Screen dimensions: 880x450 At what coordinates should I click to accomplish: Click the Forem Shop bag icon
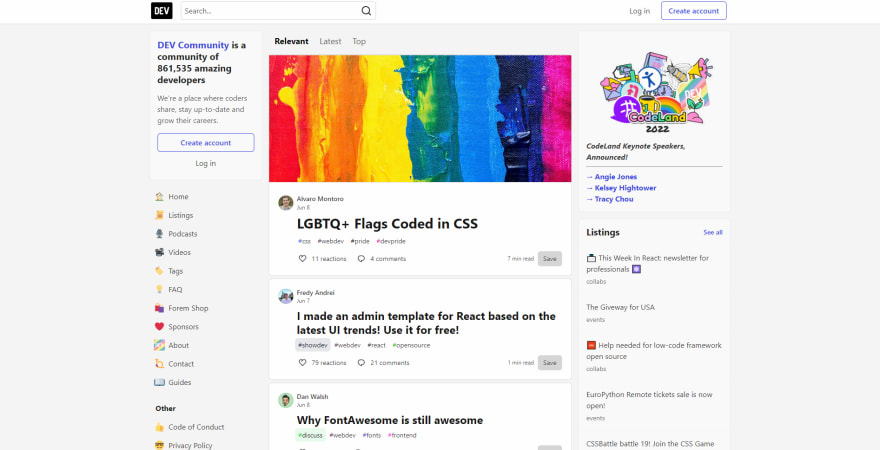click(159, 308)
